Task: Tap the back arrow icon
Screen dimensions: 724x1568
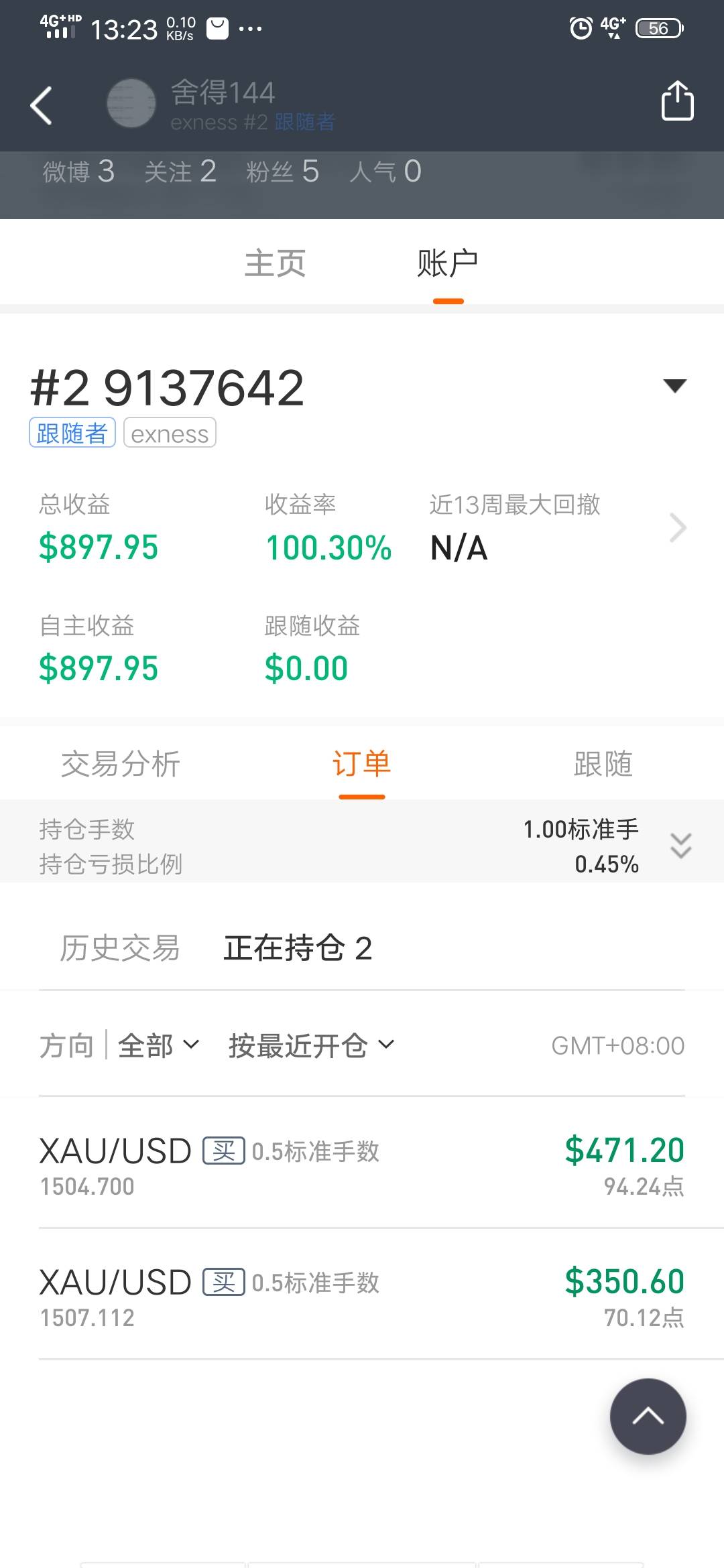Action: 42,105
